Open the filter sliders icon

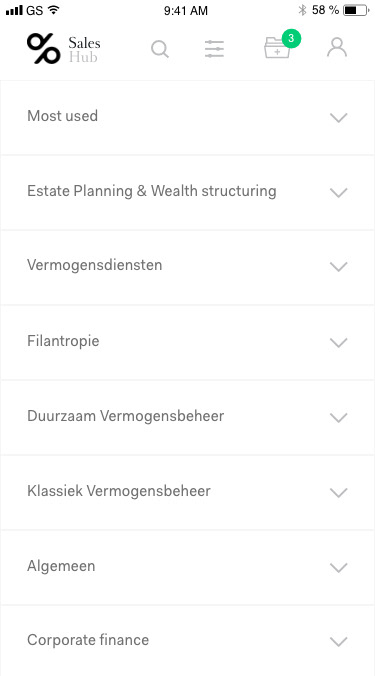pyautogui.click(x=214, y=49)
